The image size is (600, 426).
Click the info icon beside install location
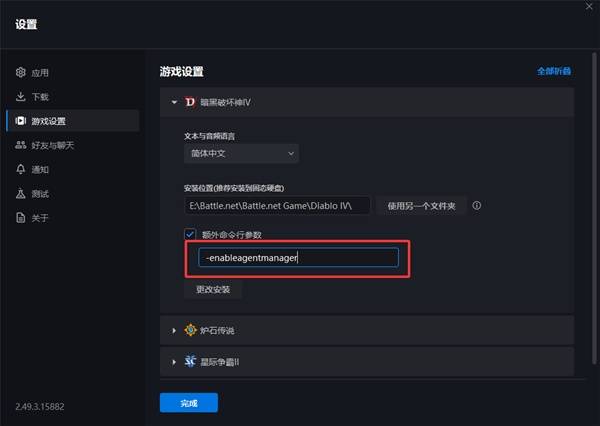pos(477,205)
